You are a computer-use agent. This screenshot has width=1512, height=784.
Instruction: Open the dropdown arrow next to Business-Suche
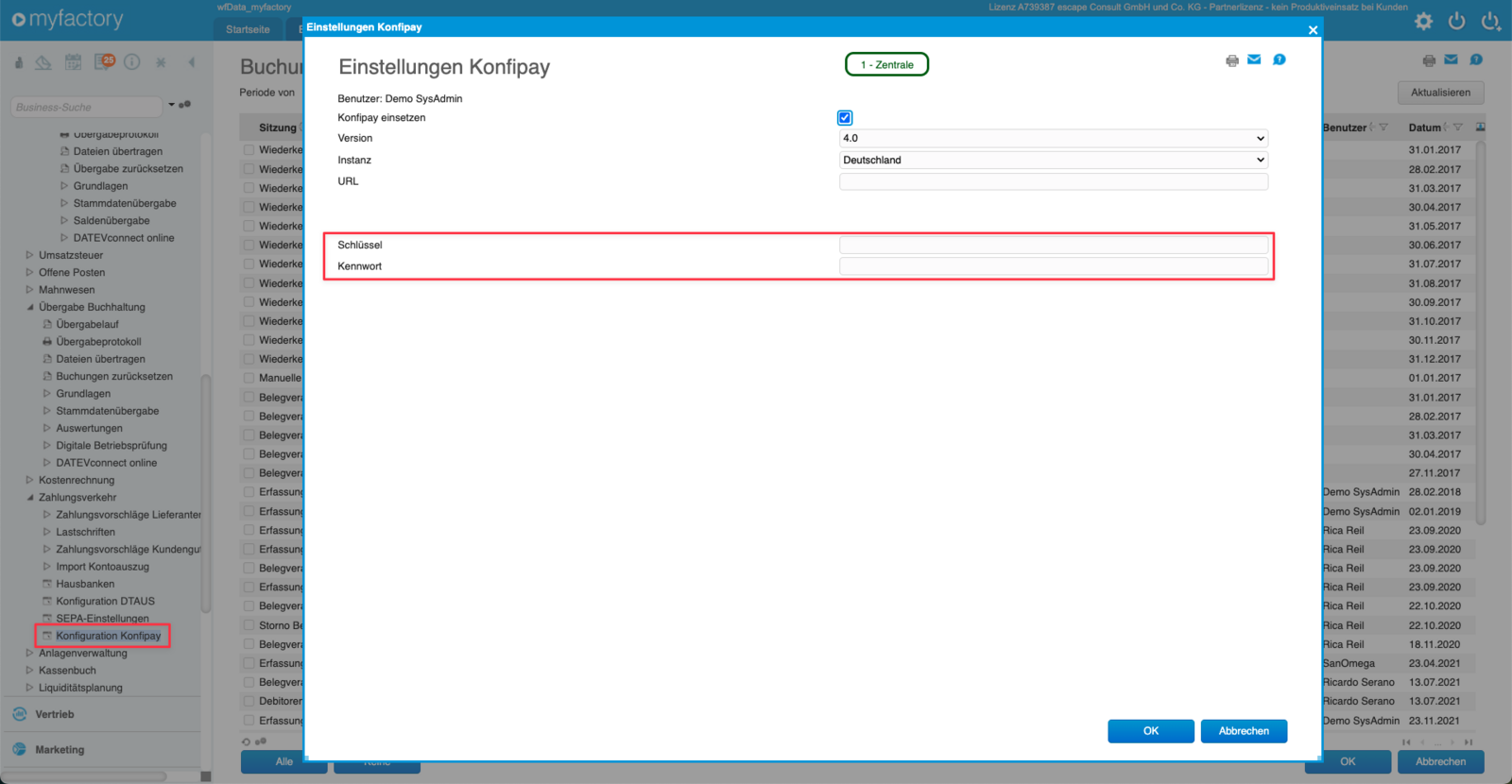point(171,105)
